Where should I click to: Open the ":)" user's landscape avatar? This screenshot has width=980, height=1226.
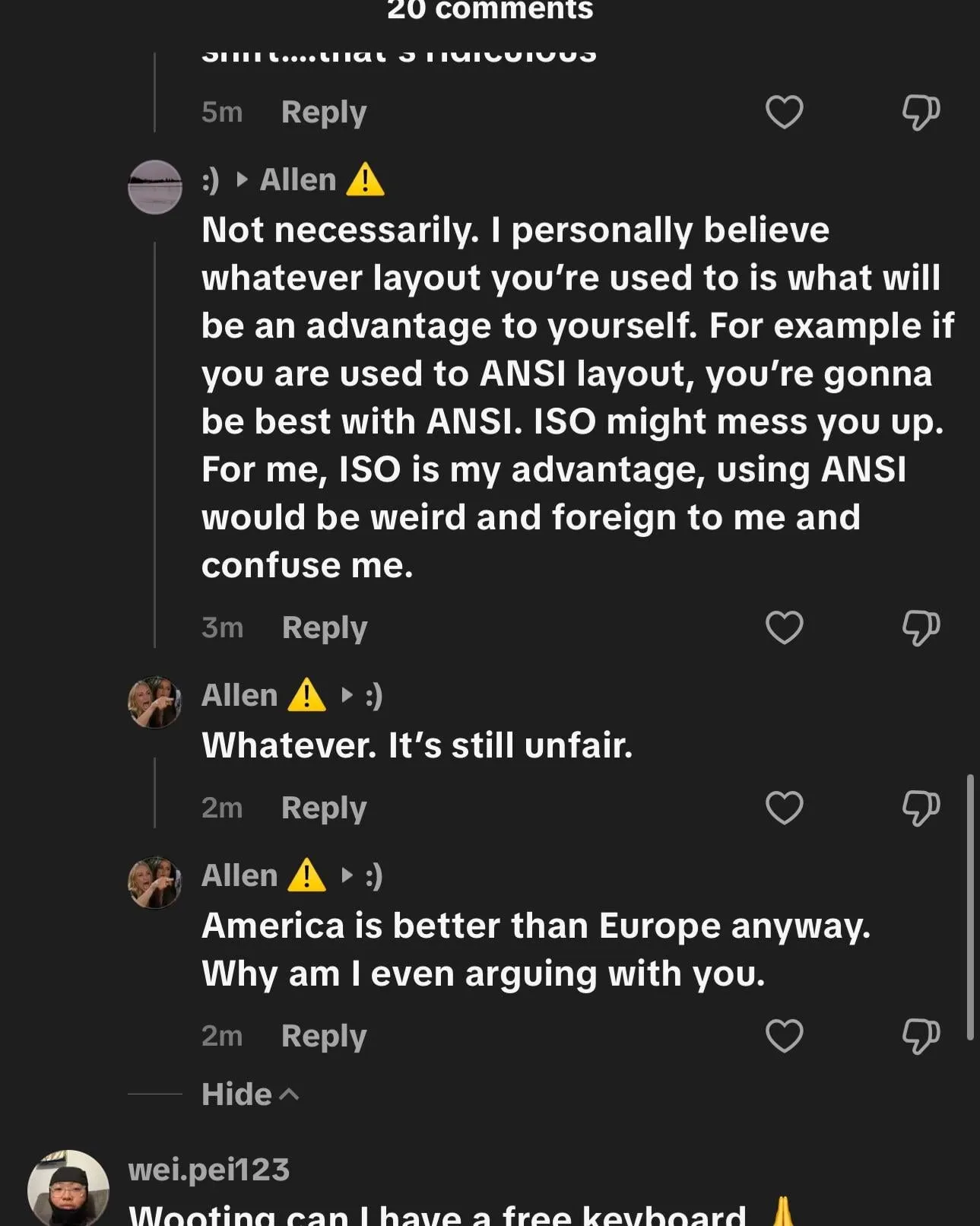tap(155, 187)
